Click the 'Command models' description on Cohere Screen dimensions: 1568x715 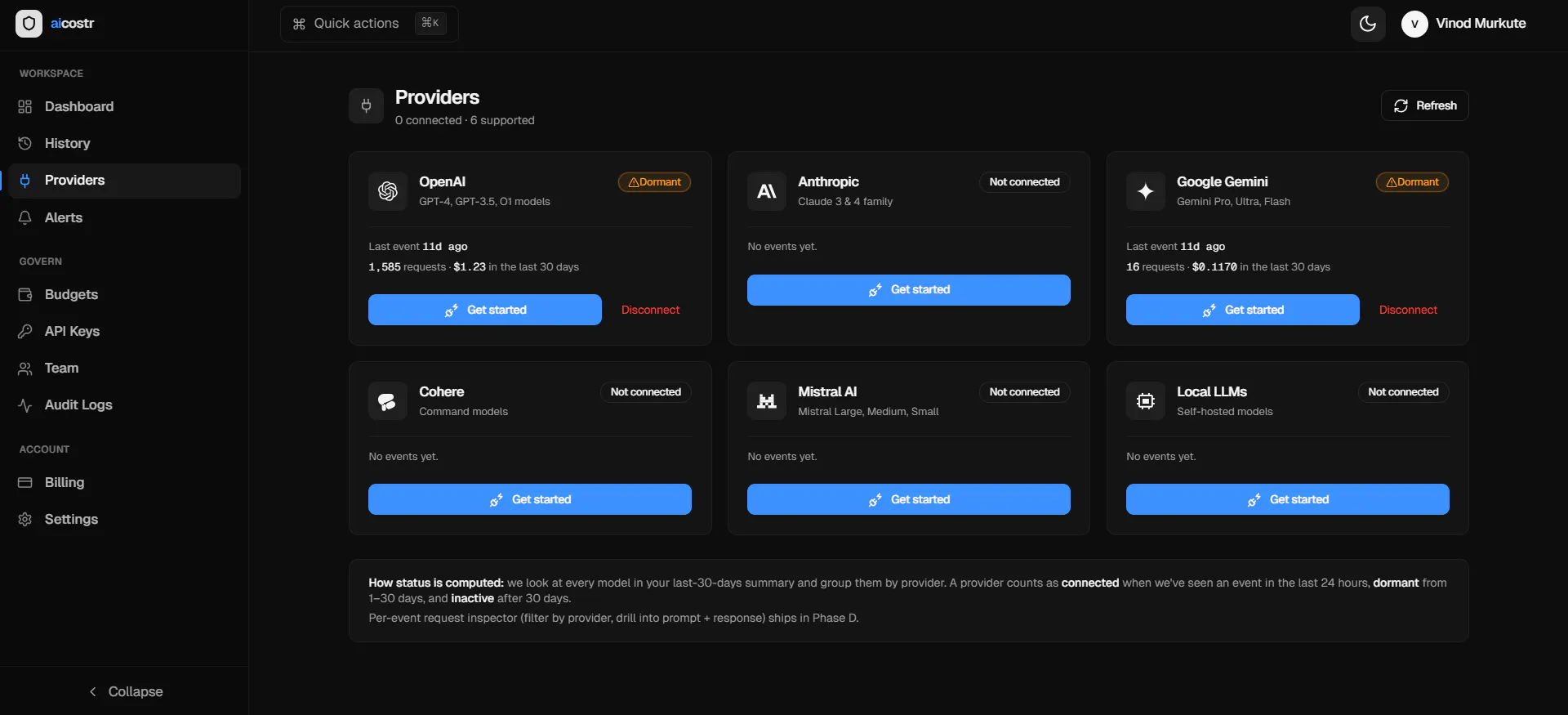pos(463,412)
